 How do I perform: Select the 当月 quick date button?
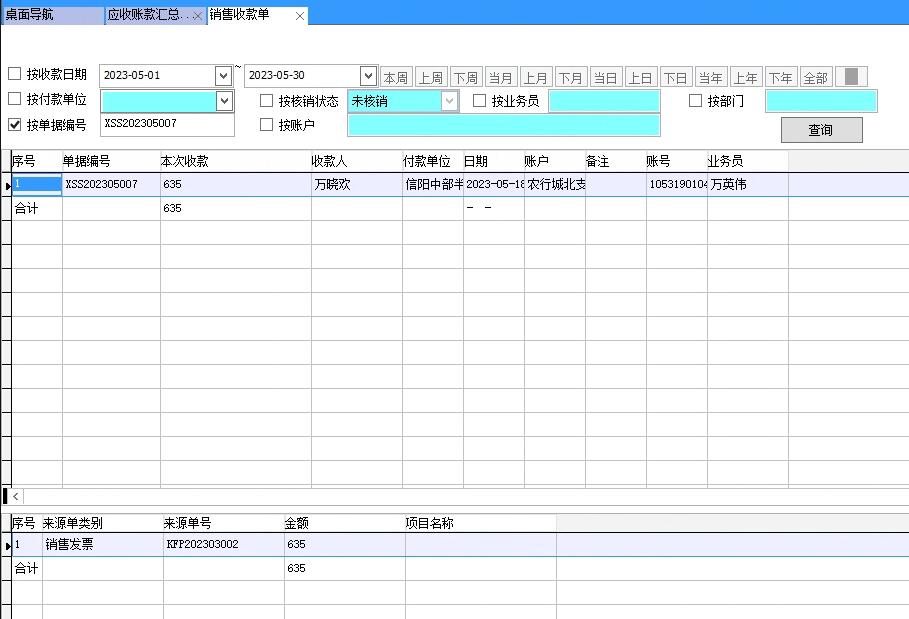tap(501, 77)
